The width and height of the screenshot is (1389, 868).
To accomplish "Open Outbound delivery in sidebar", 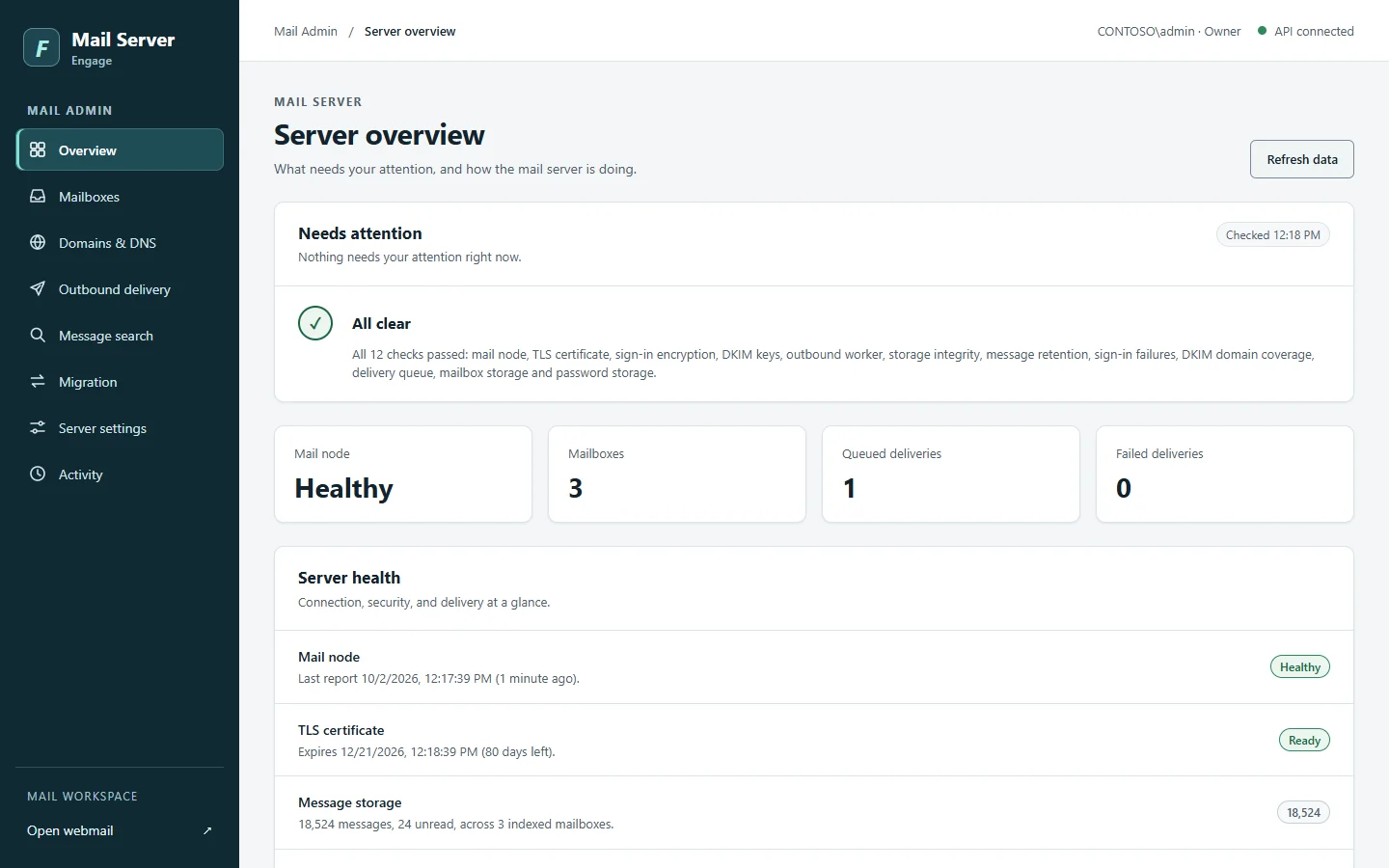I will pyautogui.click(x=120, y=288).
